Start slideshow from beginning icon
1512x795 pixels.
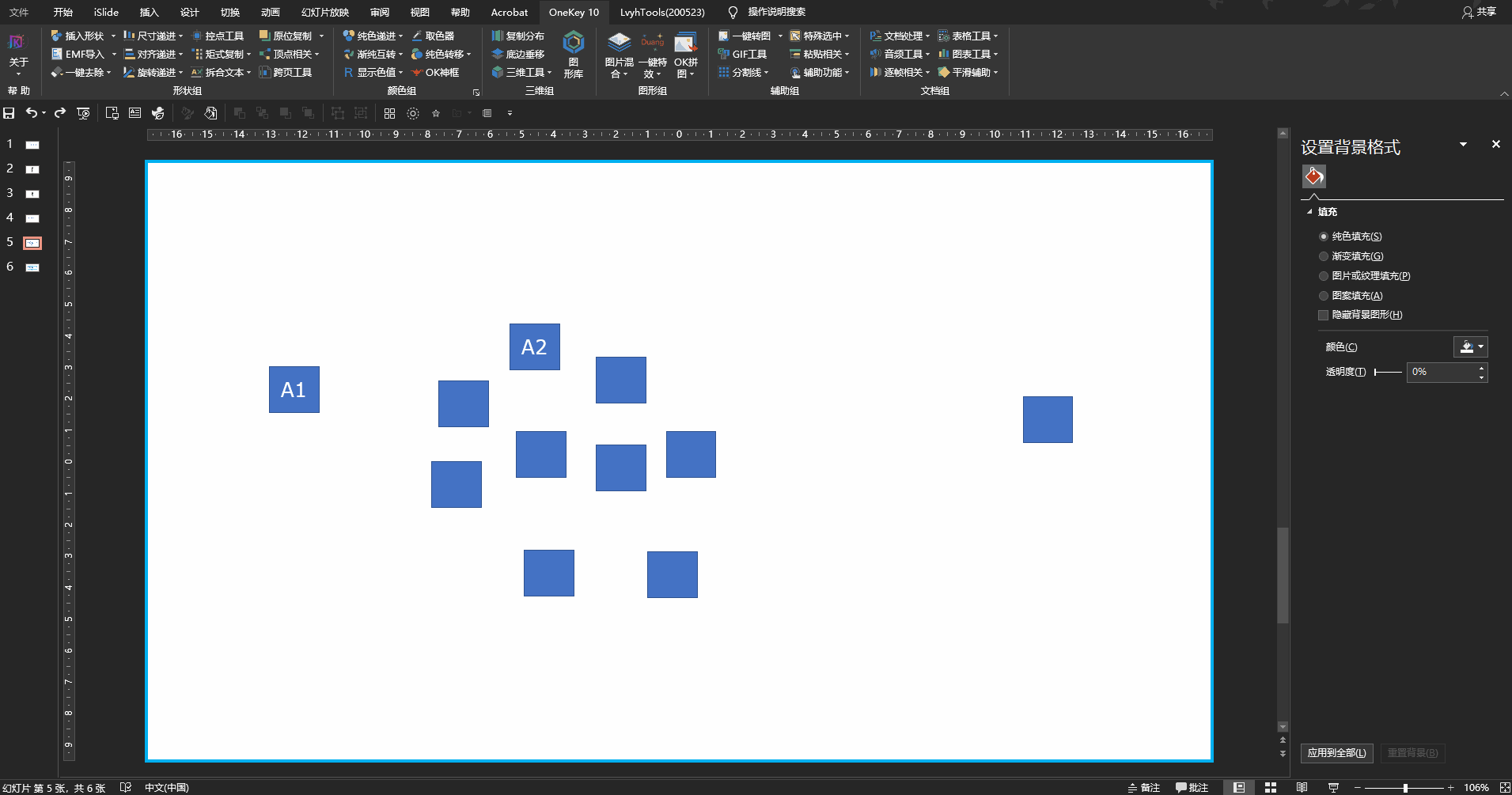click(83, 113)
